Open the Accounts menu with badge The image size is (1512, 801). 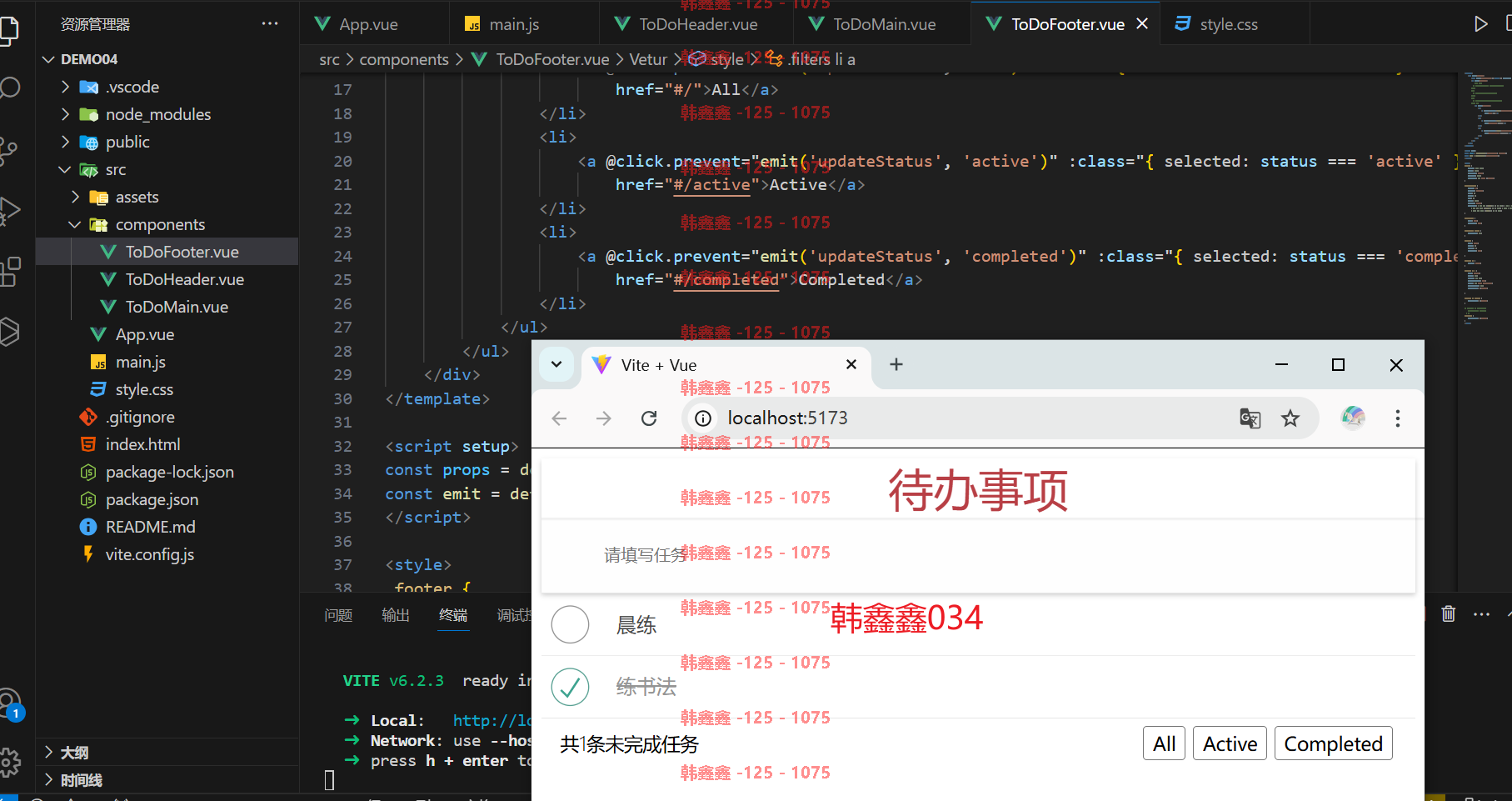(x=10, y=703)
